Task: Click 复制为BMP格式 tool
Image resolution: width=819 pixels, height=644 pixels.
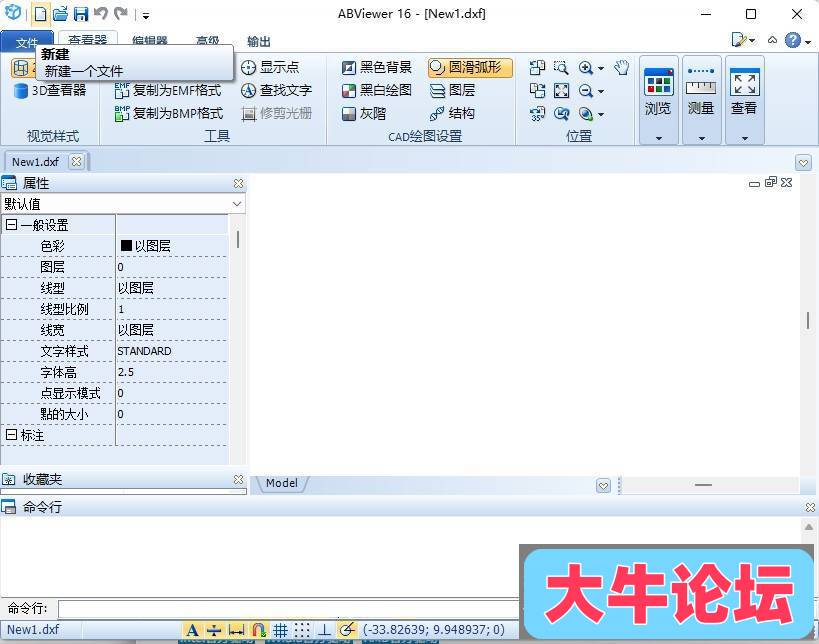Action: [169, 113]
